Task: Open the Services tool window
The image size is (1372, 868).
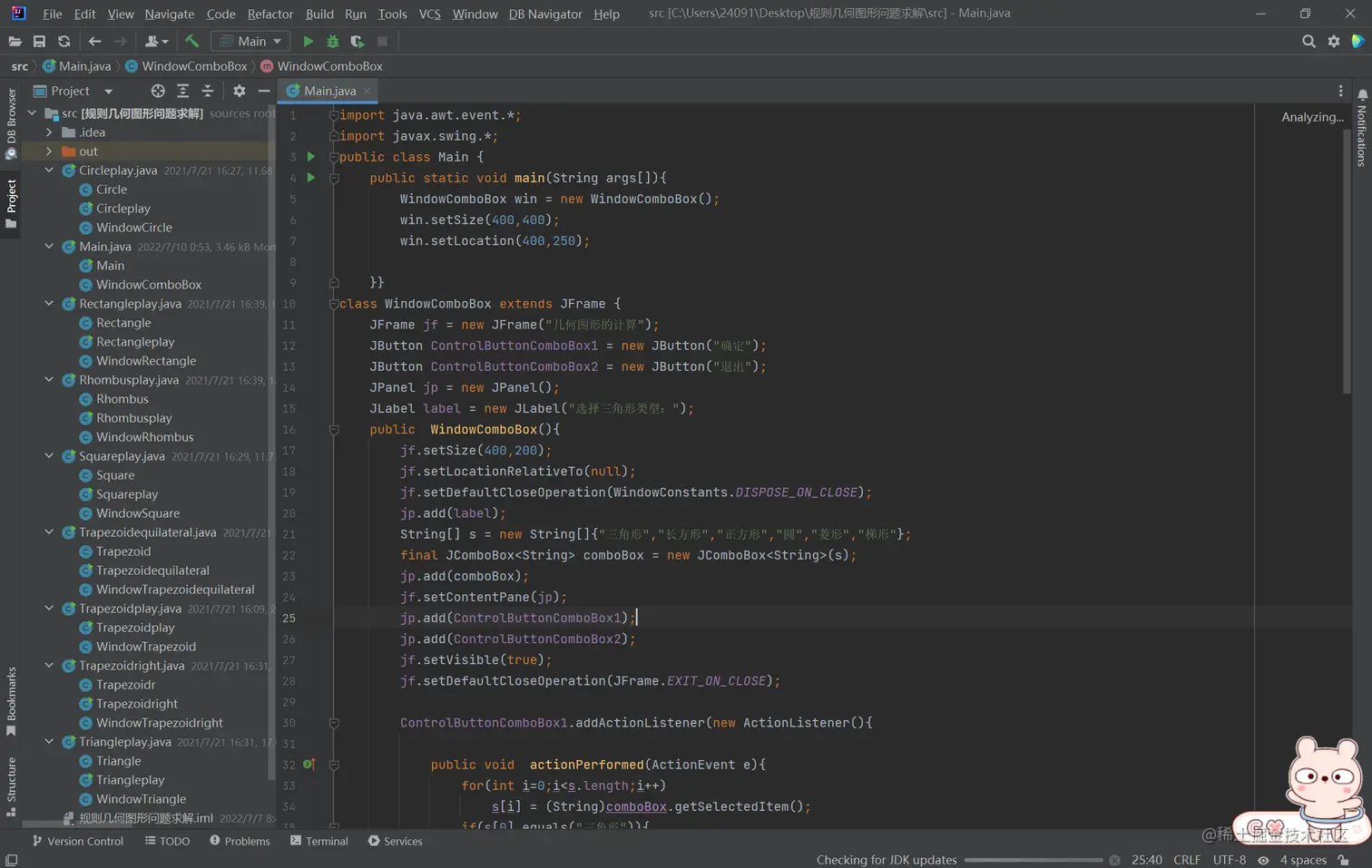Action: tap(395, 841)
